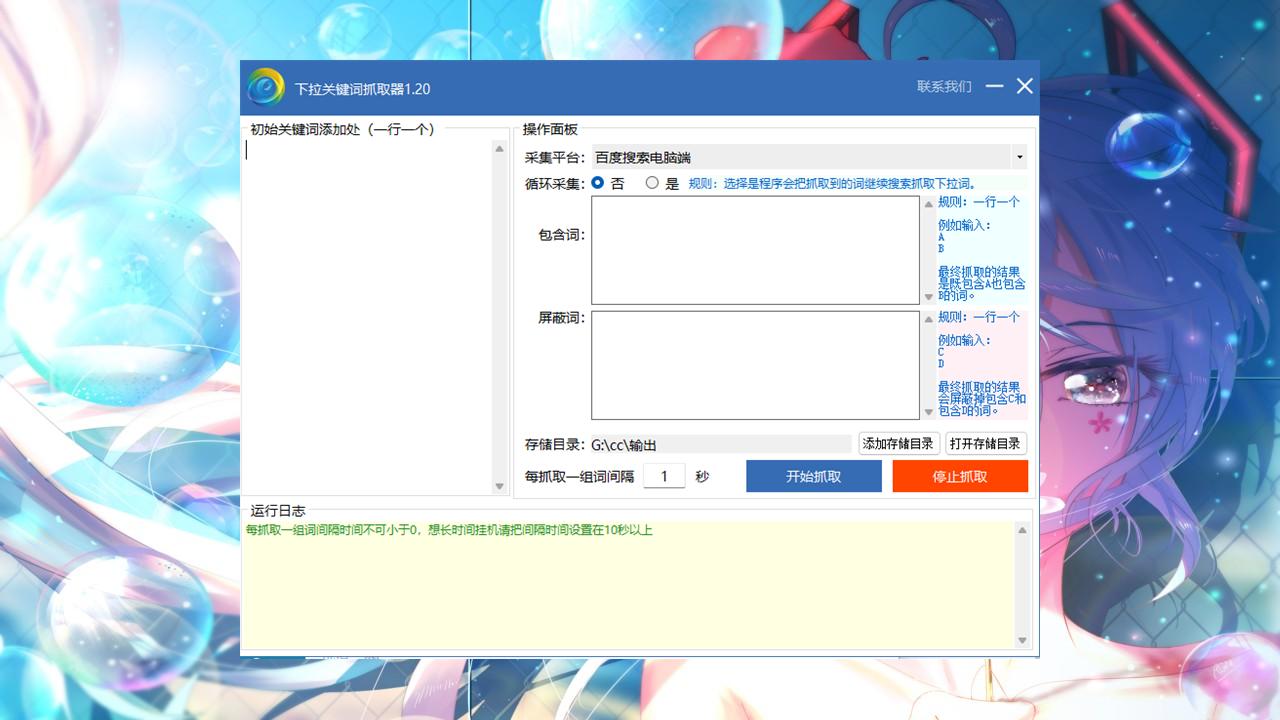This screenshot has height=720, width=1280.
Task: Close the keyword grabber window
Action: pyautogui.click(x=1025, y=87)
